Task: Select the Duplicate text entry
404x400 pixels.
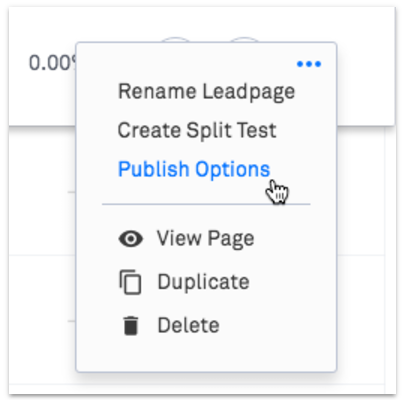Action: (203, 282)
